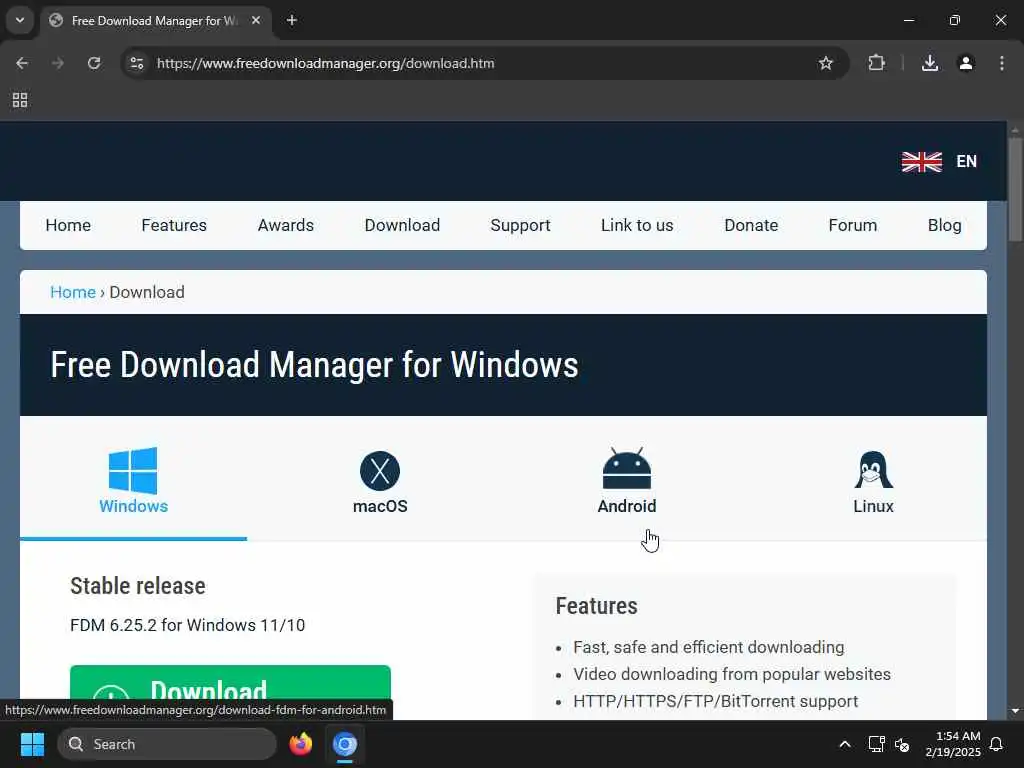Show hidden system tray icons chevron
1024x768 pixels.
(844, 744)
